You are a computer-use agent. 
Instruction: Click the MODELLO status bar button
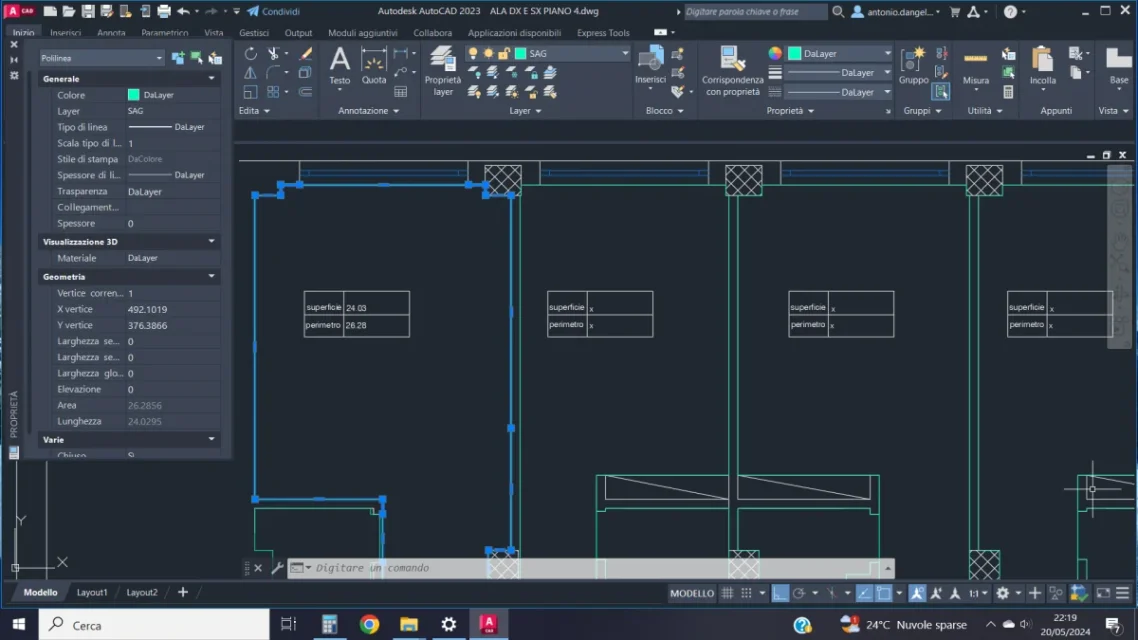pos(692,593)
